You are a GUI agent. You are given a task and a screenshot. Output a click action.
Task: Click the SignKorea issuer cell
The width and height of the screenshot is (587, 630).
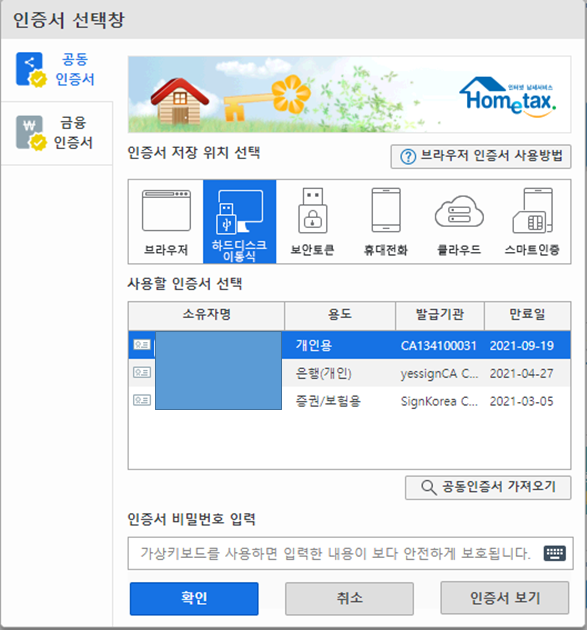(439, 401)
